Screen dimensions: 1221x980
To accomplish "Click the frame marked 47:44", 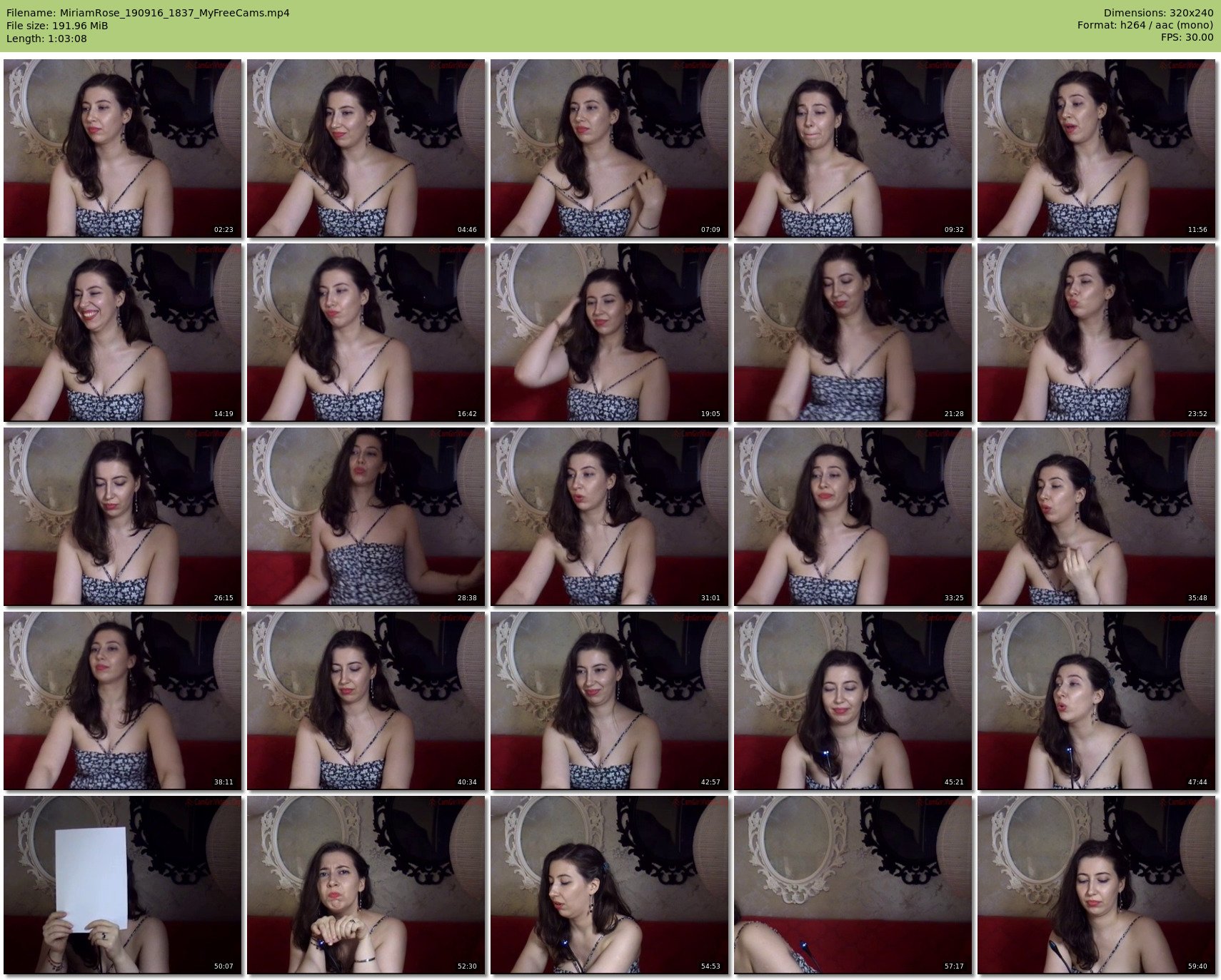I will point(1097,700).
